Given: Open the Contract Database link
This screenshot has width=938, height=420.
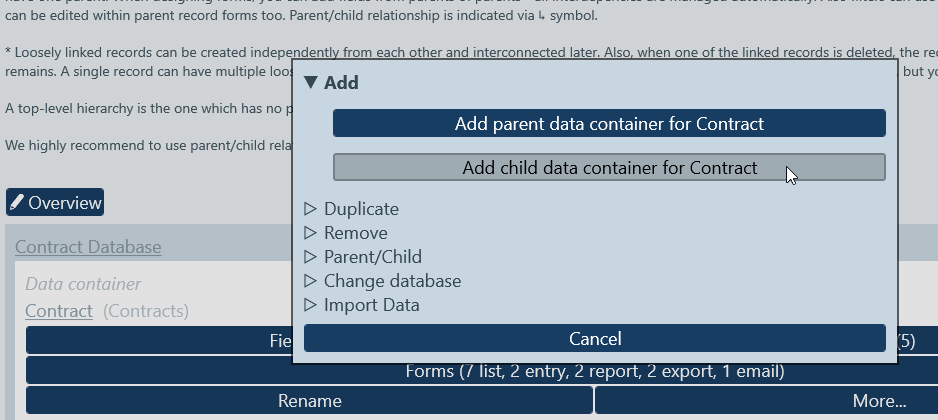Looking at the screenshot, I should tap(88, 247).
